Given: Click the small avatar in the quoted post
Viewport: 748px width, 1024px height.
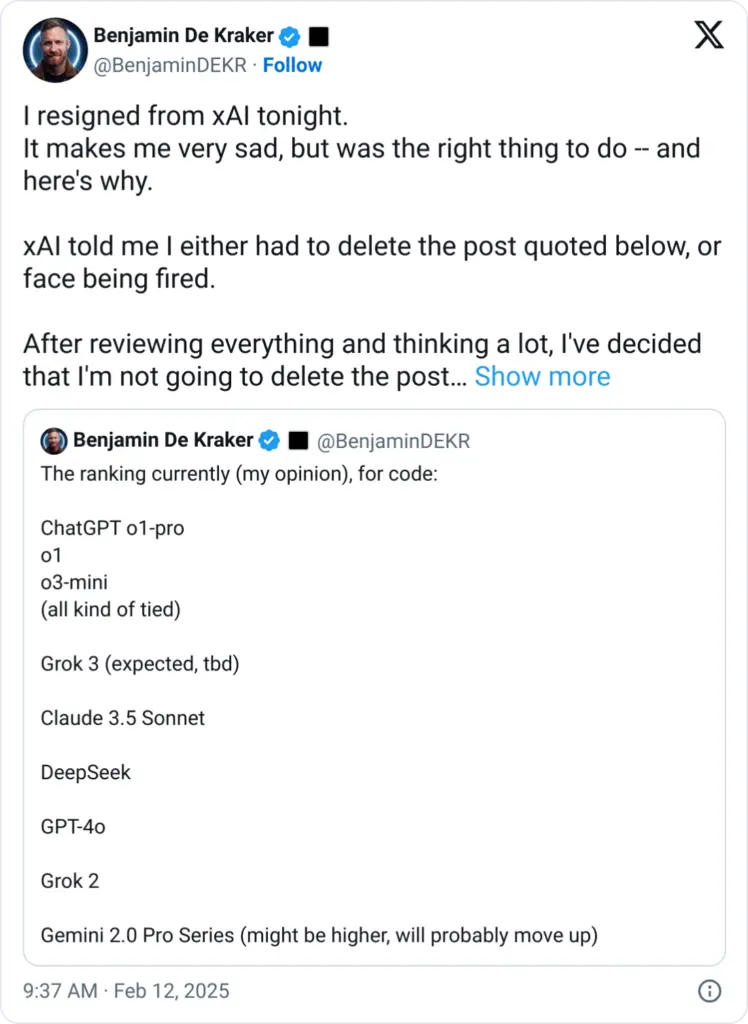Looking at the screenshot, I should pyautogui.click(x=55, y=441).
